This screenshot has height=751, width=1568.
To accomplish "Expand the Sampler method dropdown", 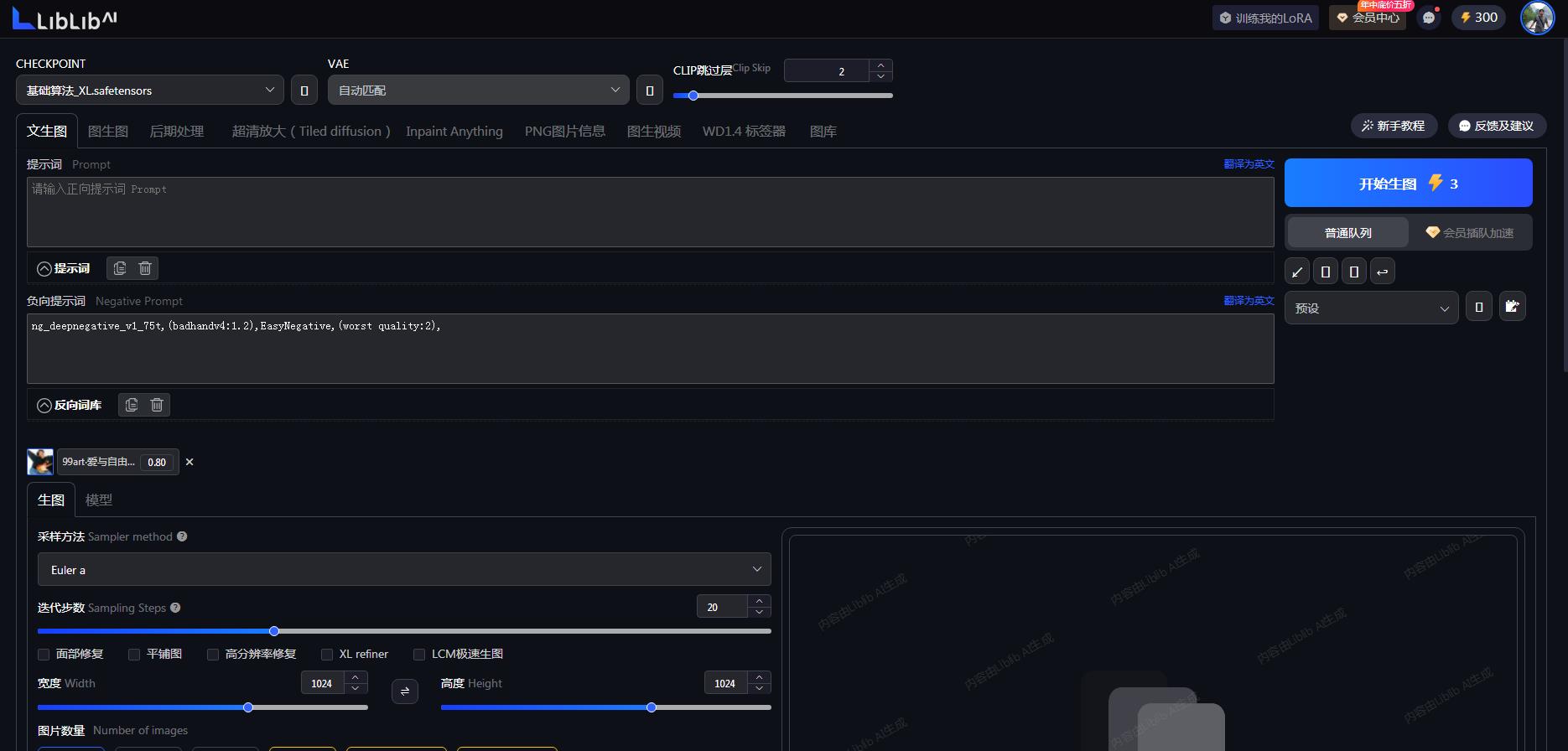I will [x=404, y=570].
